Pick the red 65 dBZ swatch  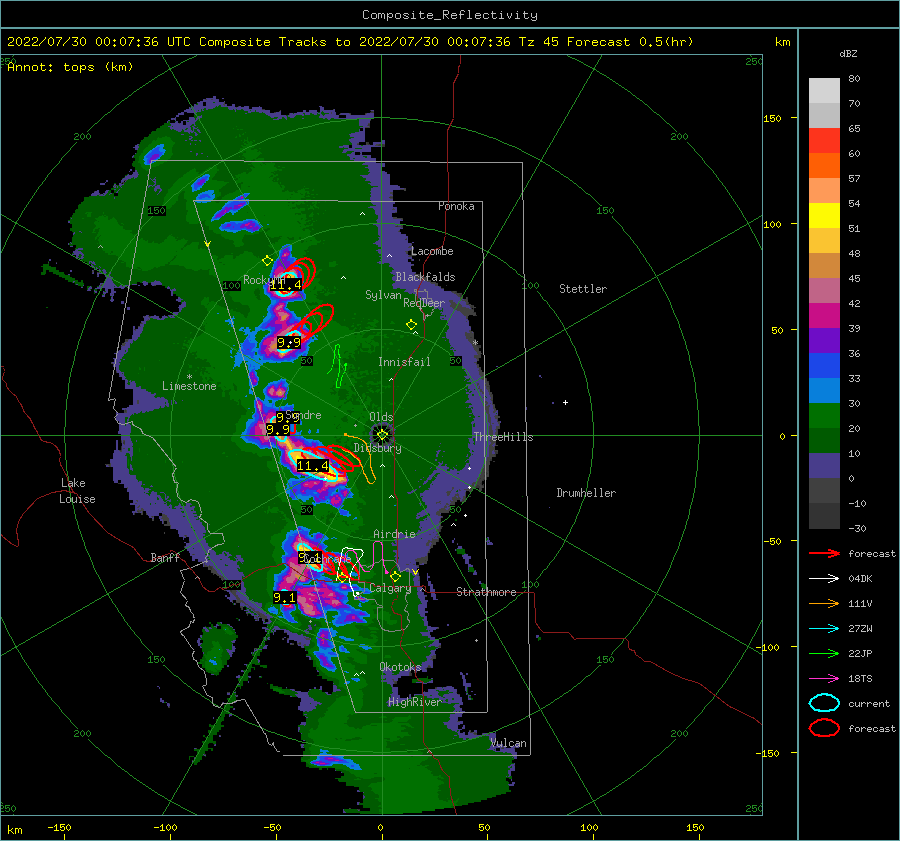[824, 141]
